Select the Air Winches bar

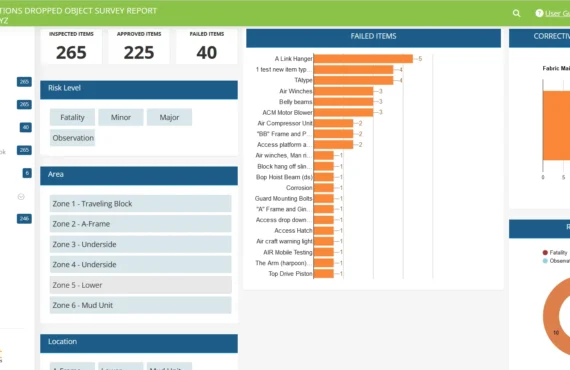tap(344, 91)
